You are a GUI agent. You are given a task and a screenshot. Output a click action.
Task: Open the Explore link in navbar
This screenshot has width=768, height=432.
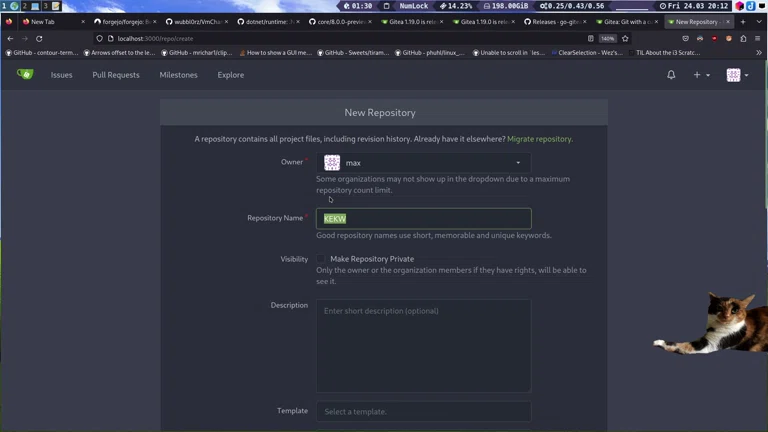pyautogui.click(x=230, y=75)
